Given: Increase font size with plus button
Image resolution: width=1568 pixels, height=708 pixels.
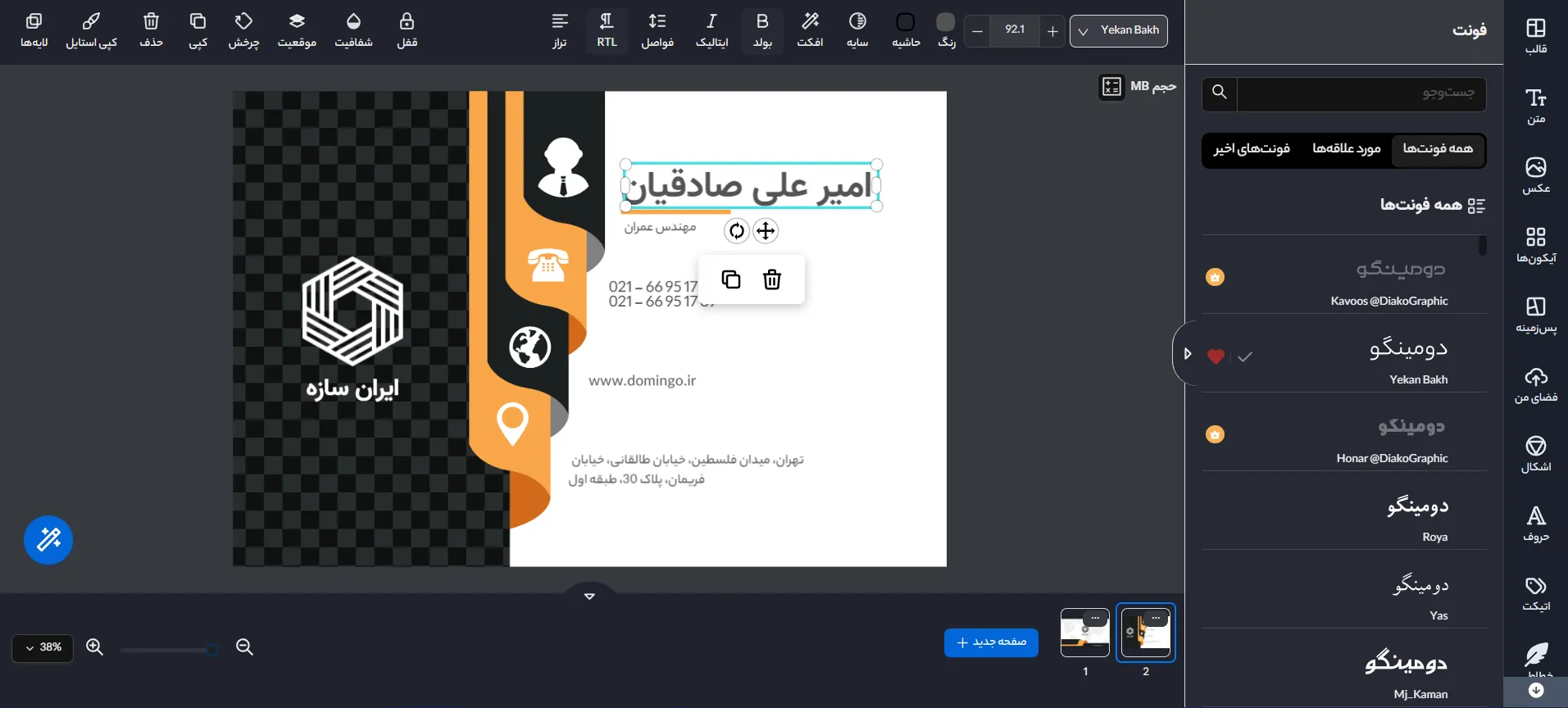Looking at the screenshot, I should [1052, 31].
